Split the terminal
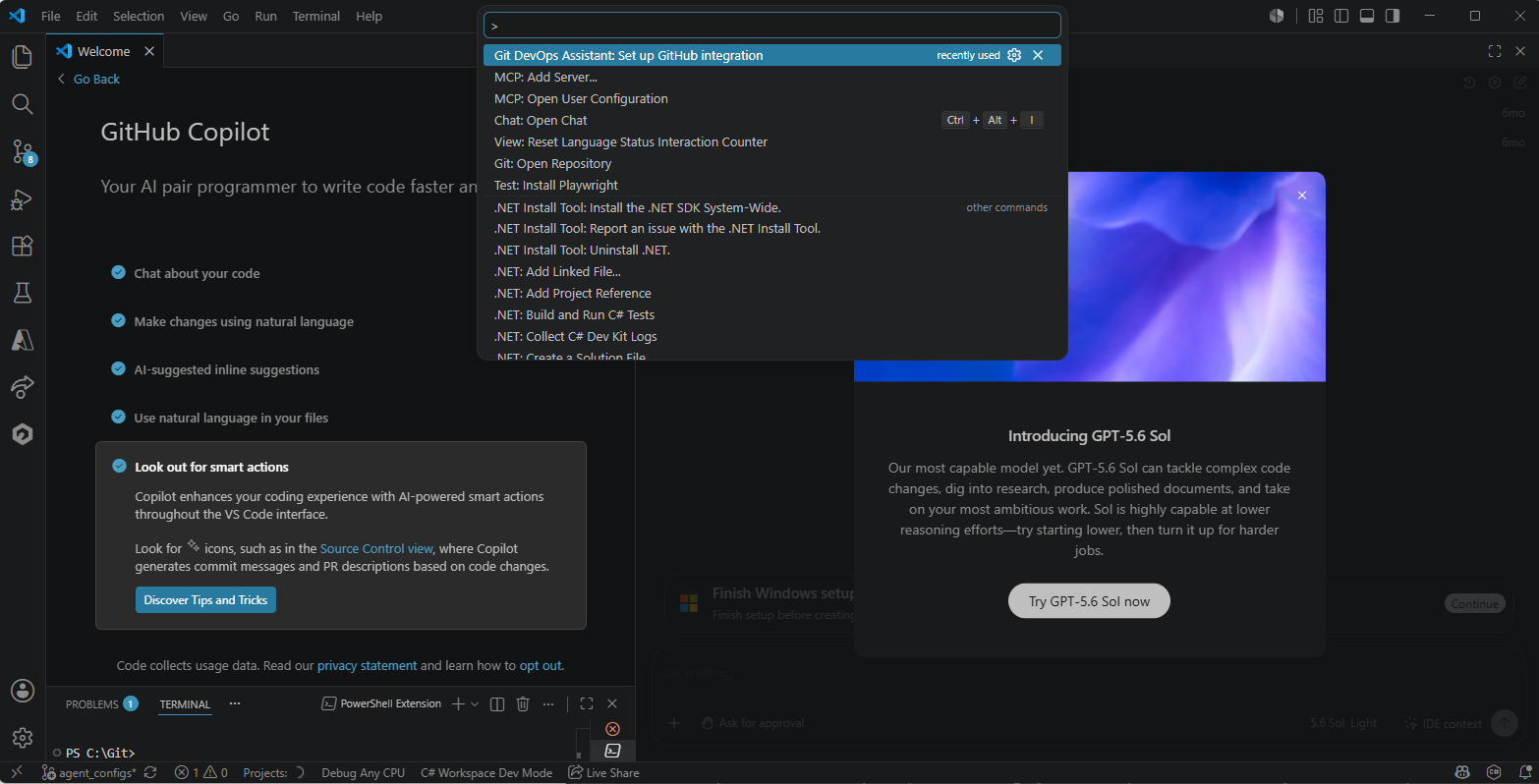This screenshot has height=784, width=1539. 497,703
